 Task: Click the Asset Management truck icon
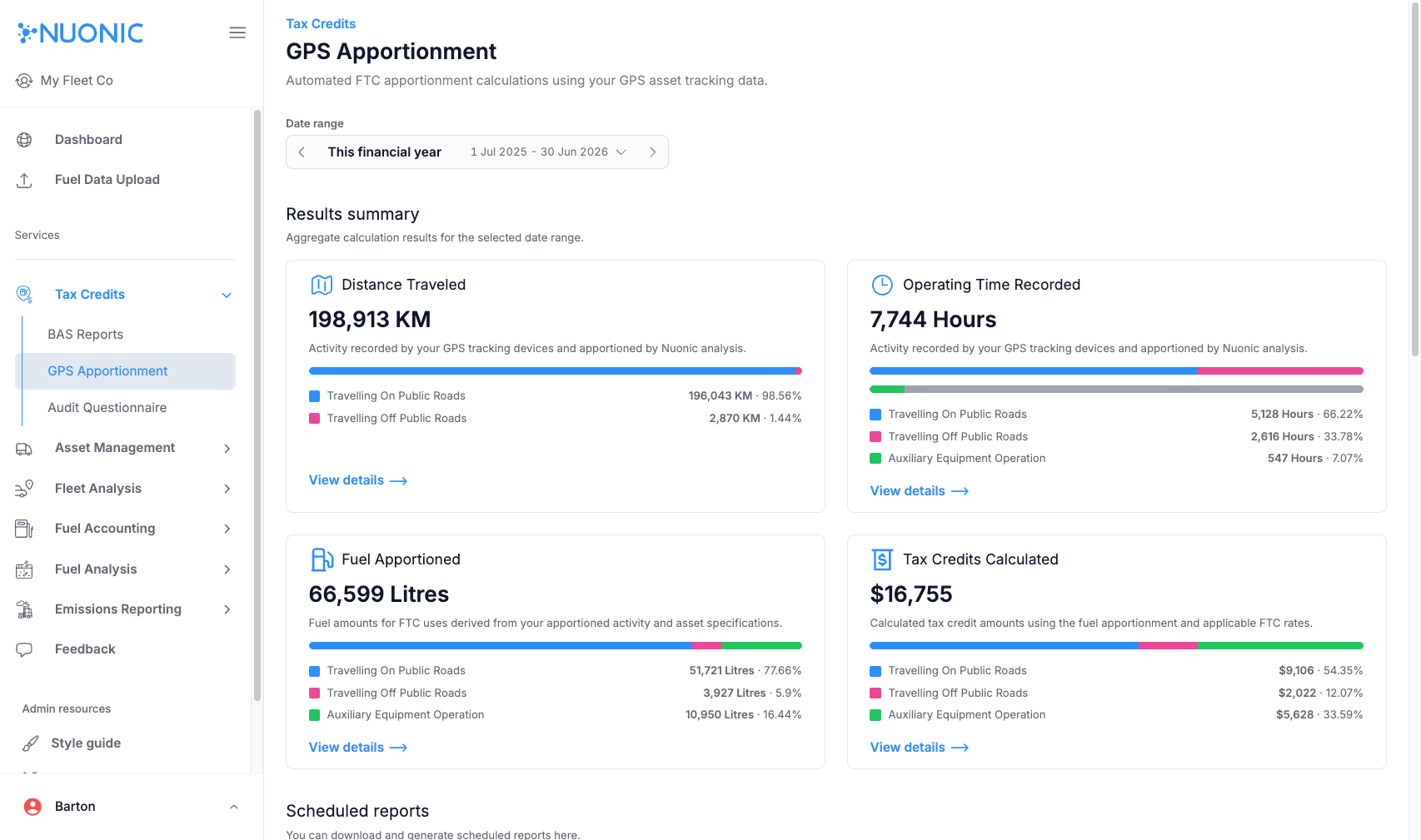[24, 449]
